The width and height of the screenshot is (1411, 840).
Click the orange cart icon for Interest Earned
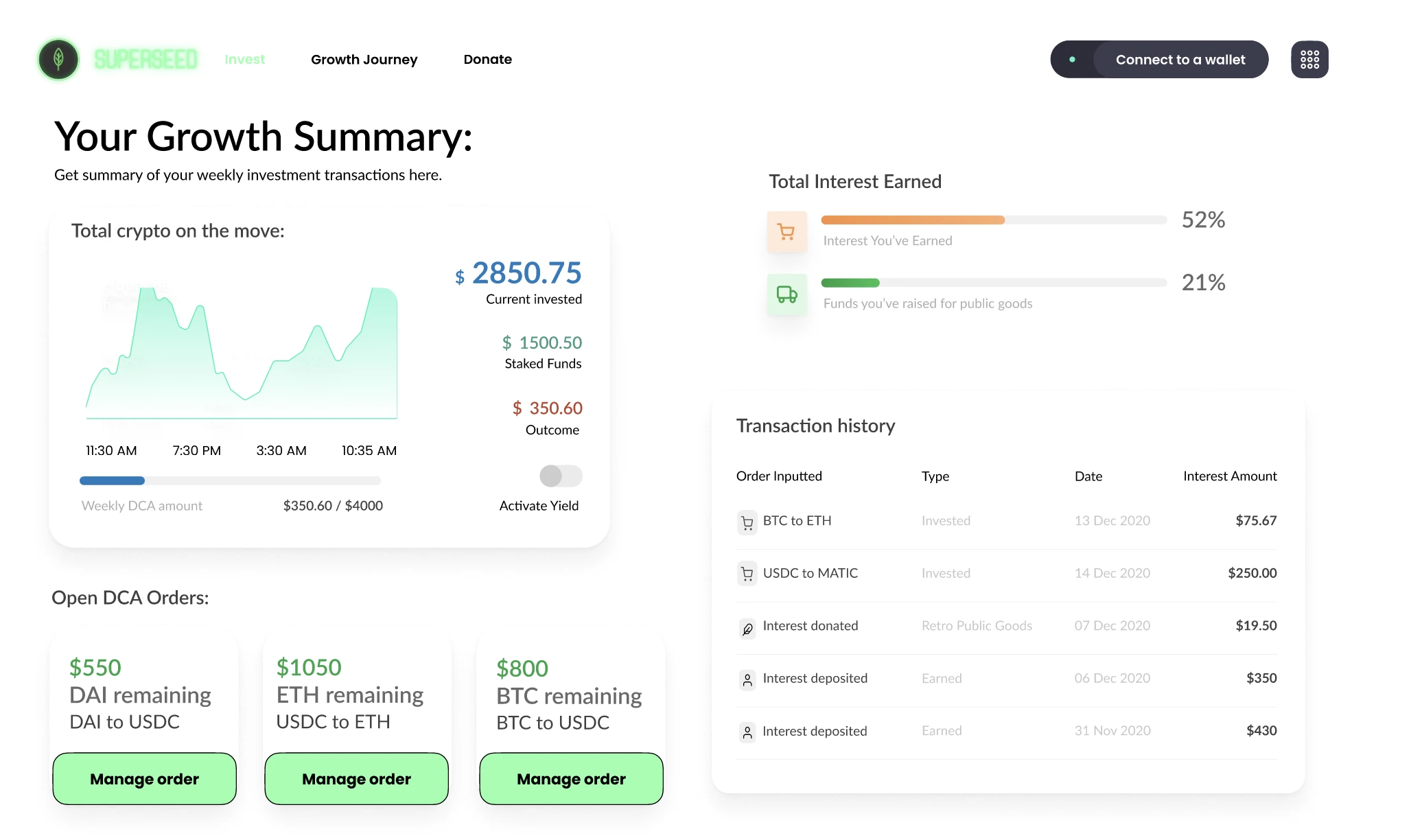tap(786, 231)
